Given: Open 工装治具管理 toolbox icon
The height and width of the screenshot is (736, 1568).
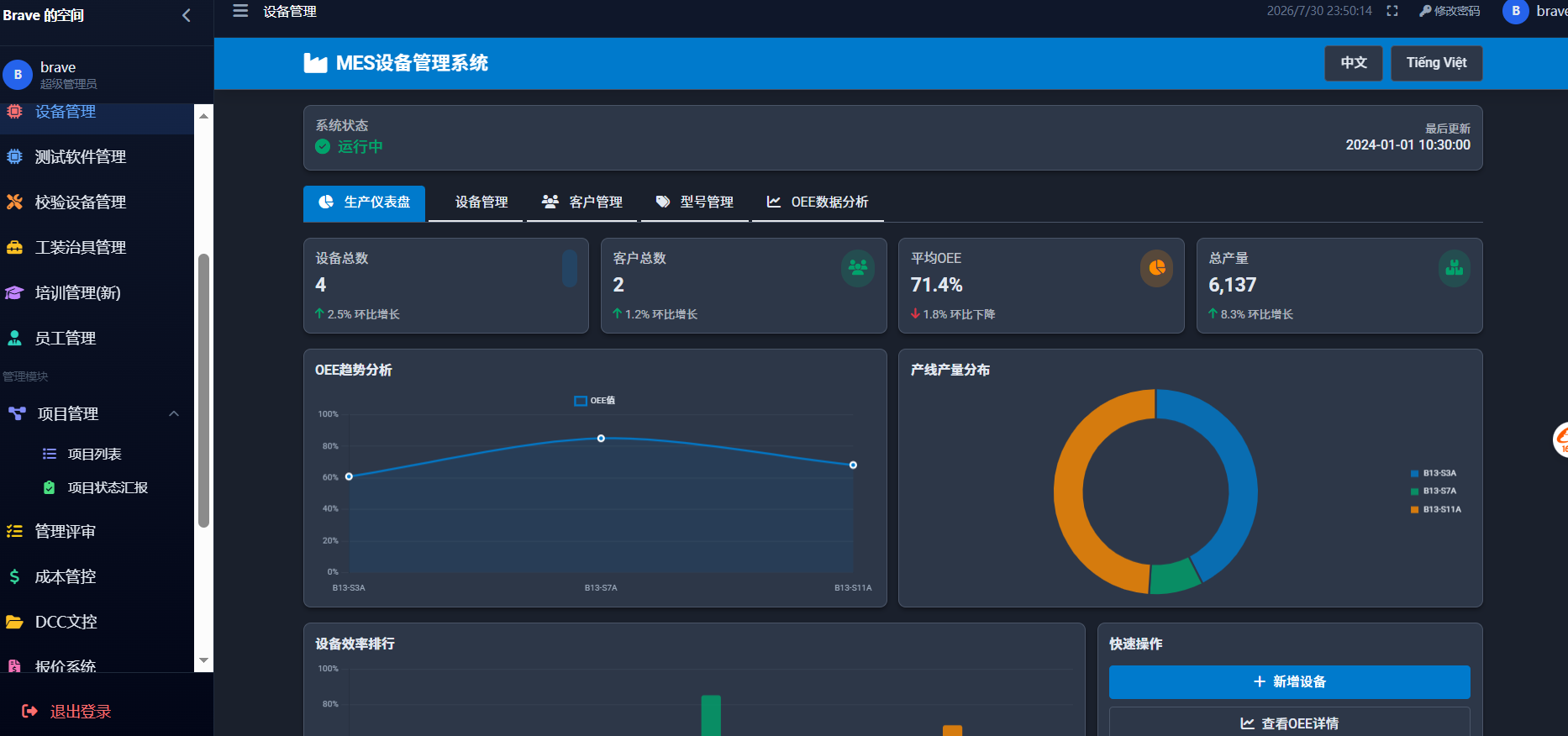Looking at the screenshot, I should tap(14, 247).
